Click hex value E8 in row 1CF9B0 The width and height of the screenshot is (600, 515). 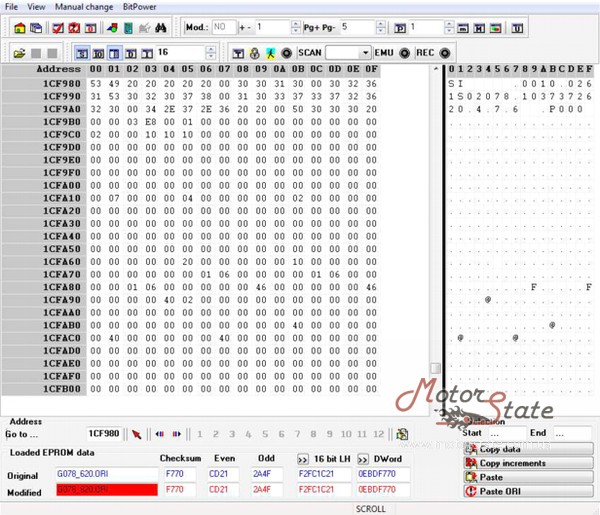[151, 122]
